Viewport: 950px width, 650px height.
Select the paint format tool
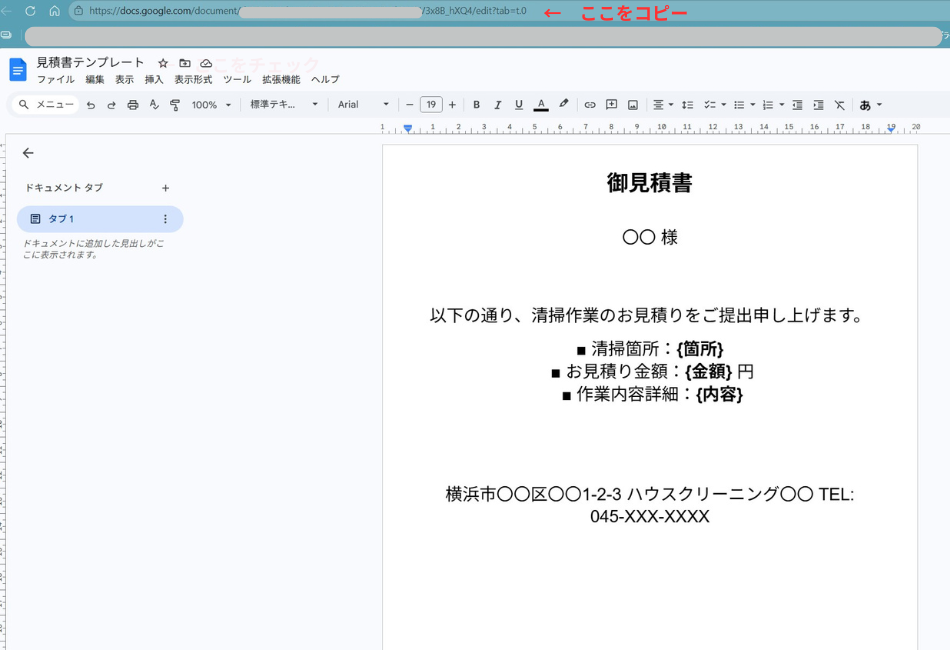(x=176, y=104)
